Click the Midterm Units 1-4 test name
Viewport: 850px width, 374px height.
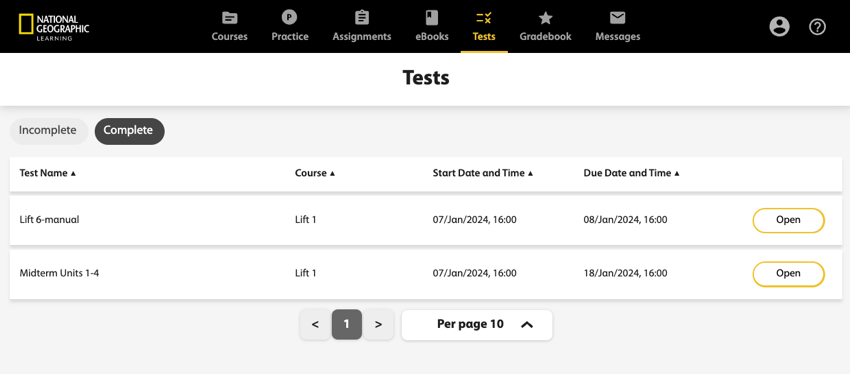click(x=59, y=273)
